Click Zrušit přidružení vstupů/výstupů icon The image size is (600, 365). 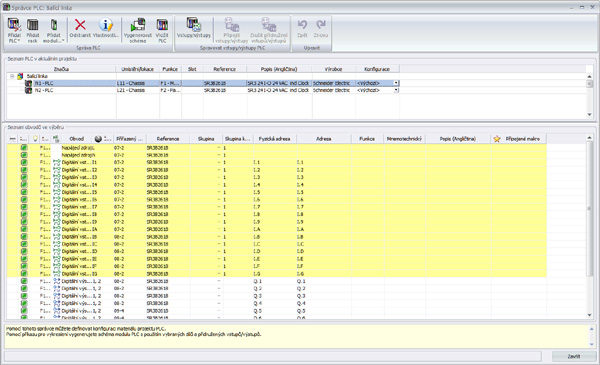(x=269, y=24)
